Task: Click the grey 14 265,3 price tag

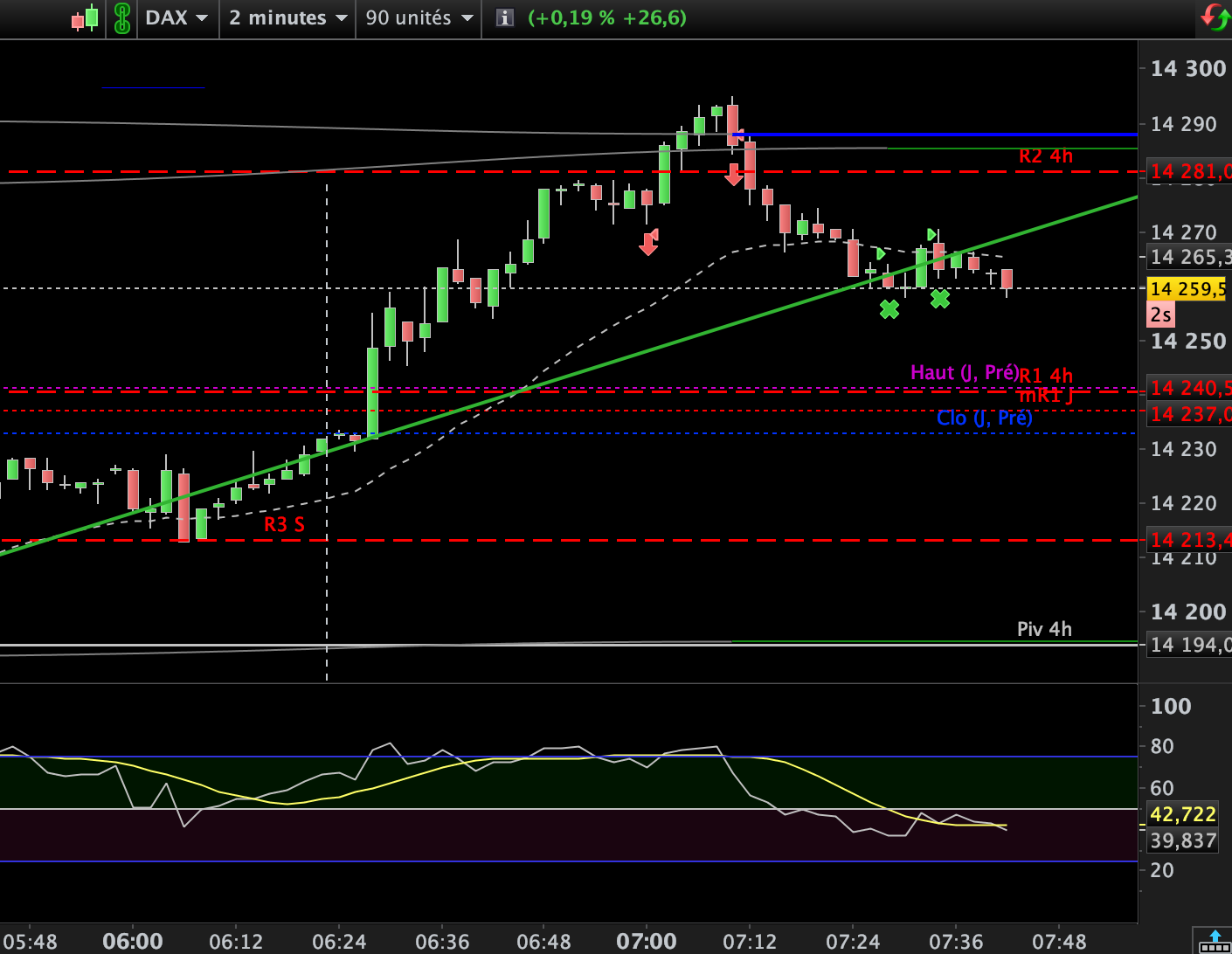Action: 1189,257
